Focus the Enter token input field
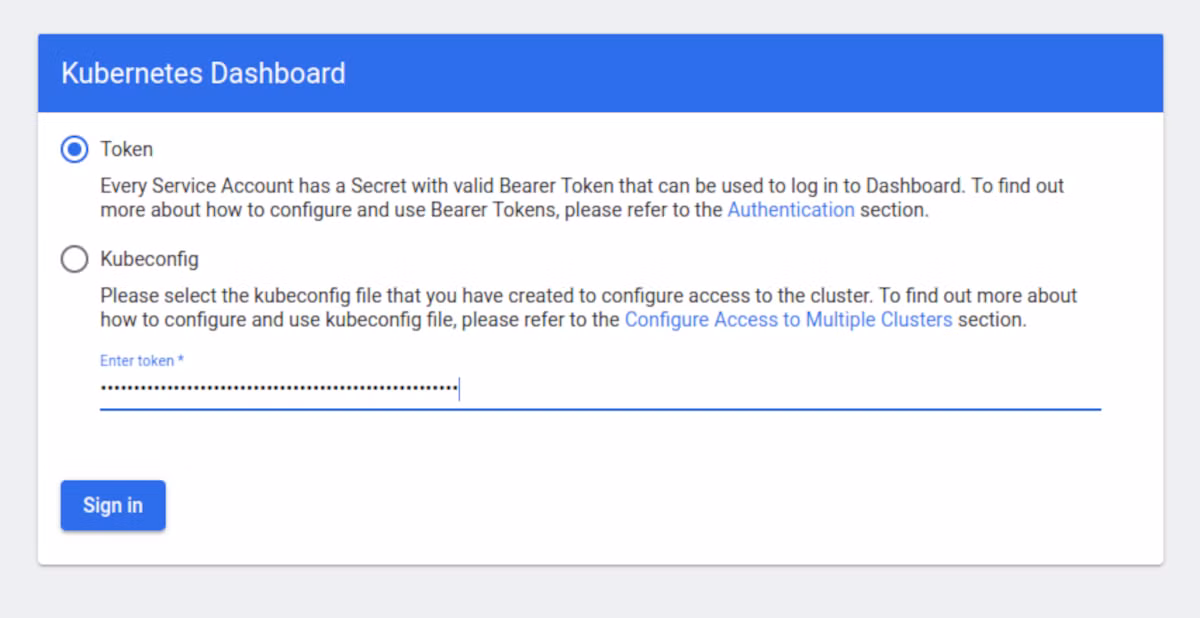Viewport: 1200px width, 618px height. [600, 388]
